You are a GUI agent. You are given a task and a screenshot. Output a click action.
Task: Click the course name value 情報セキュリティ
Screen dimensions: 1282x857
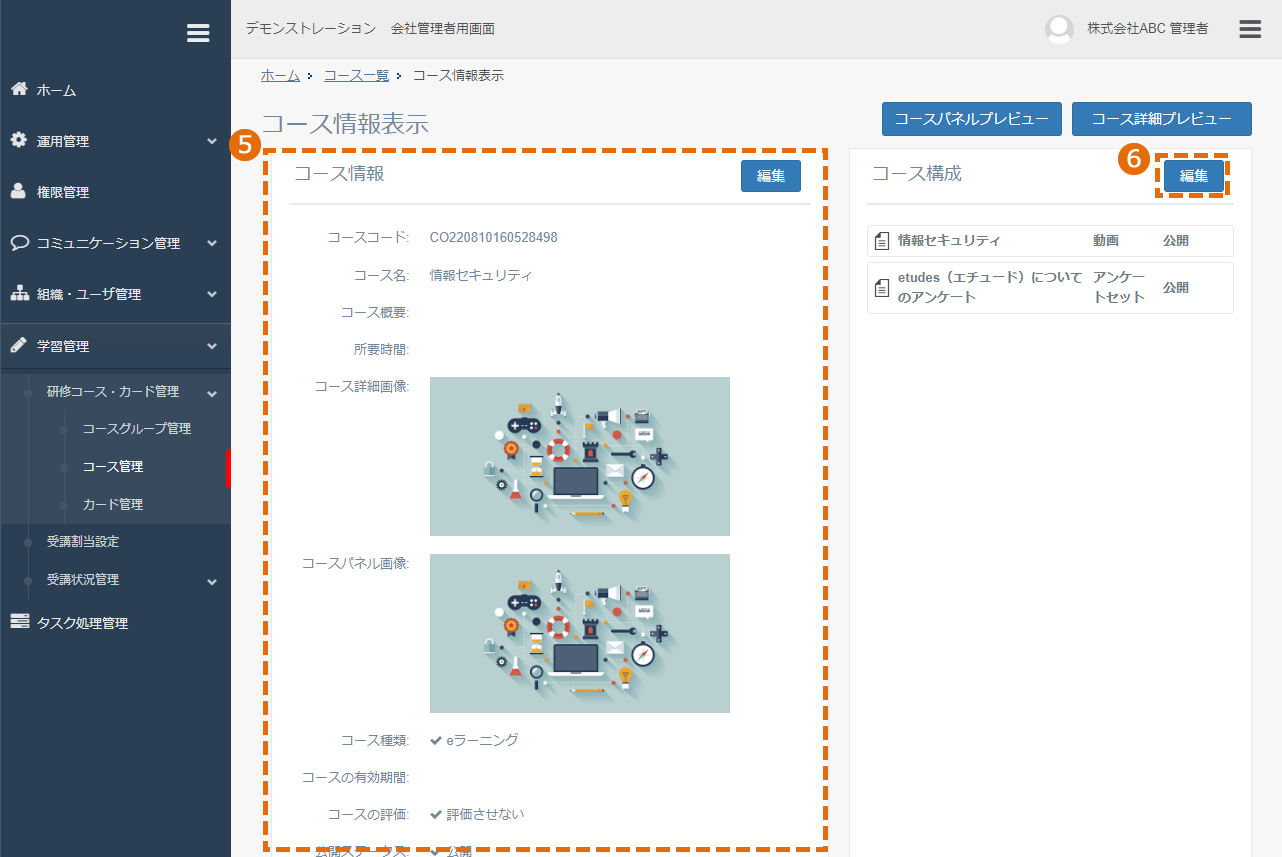pyautogui.click(x=481, y=275)
